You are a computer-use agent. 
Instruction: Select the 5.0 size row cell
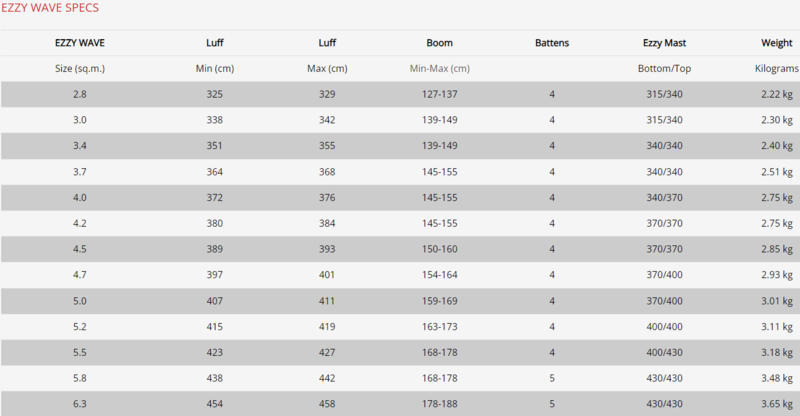[80, 301]
